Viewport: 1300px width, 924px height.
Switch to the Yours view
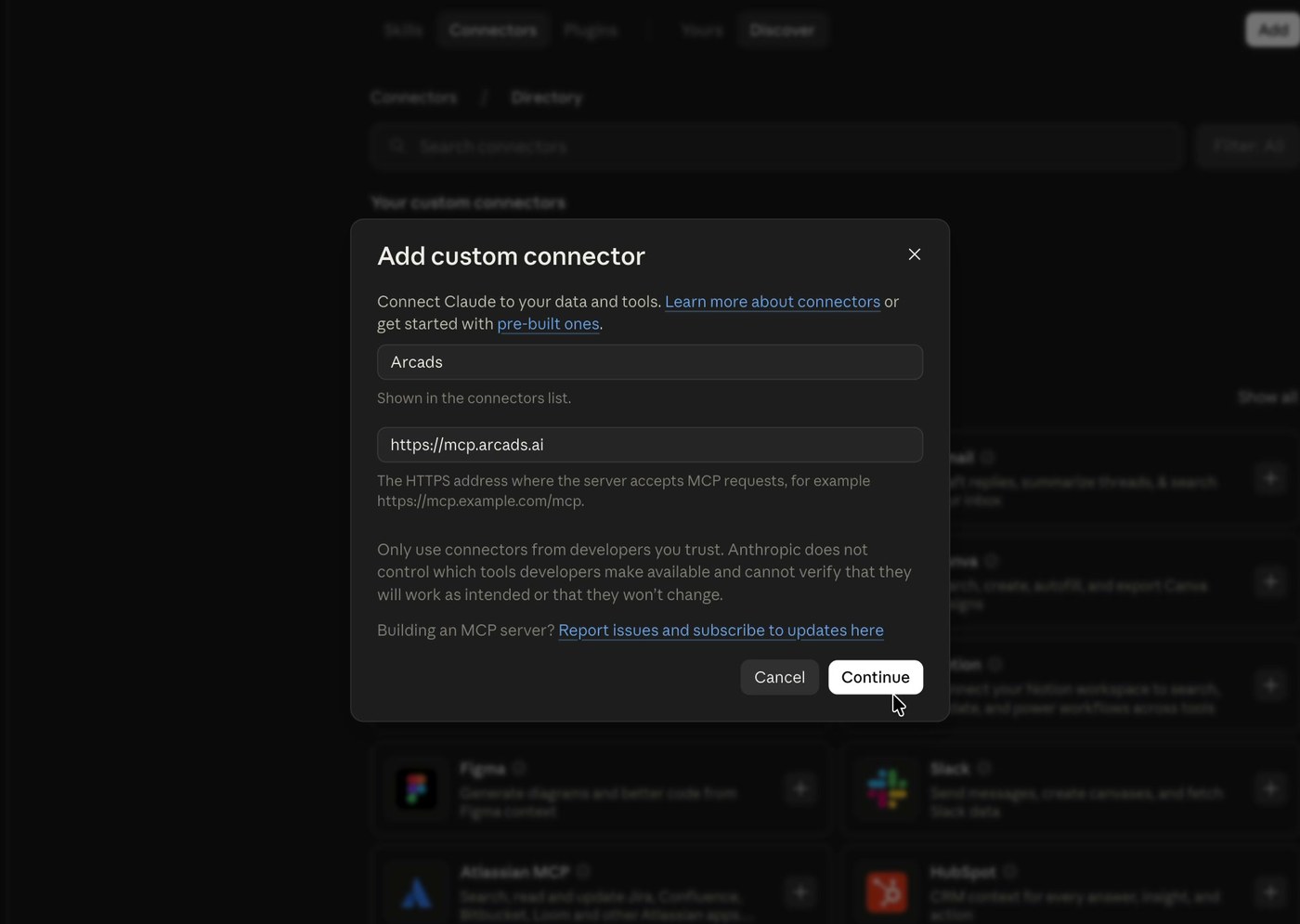coord(702,30)
